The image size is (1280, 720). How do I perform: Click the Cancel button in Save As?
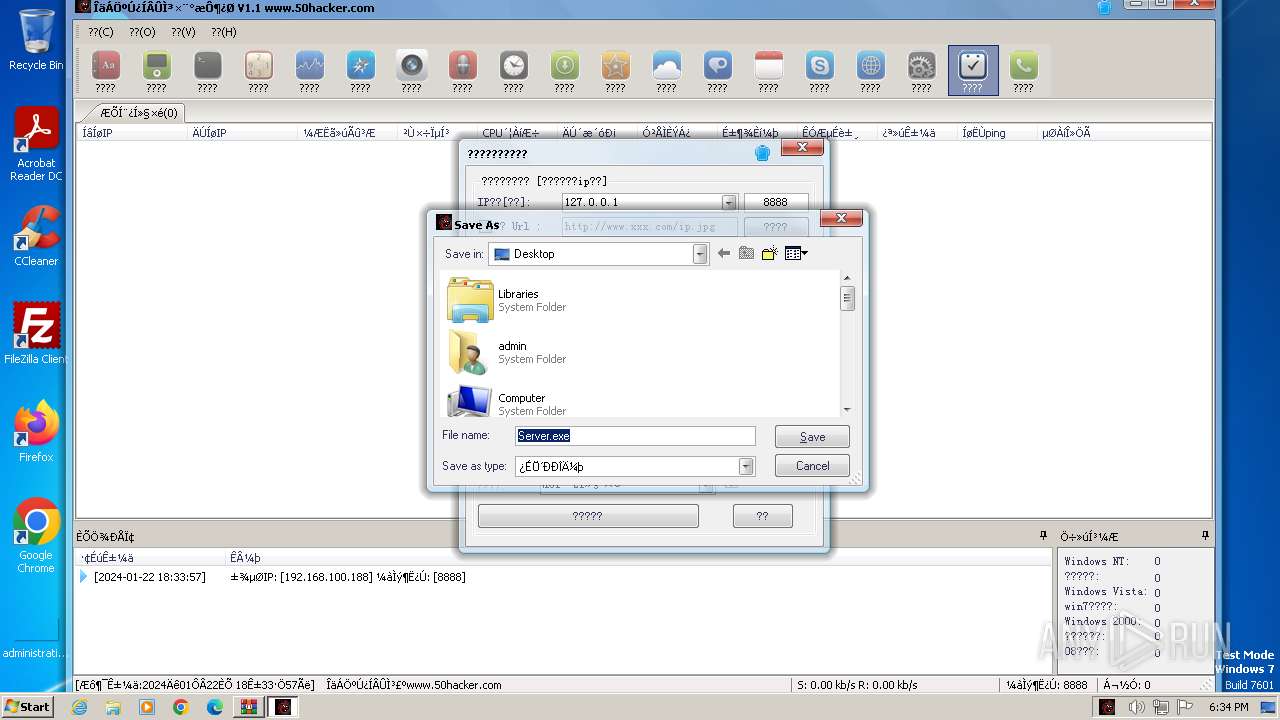pos(812,466)
